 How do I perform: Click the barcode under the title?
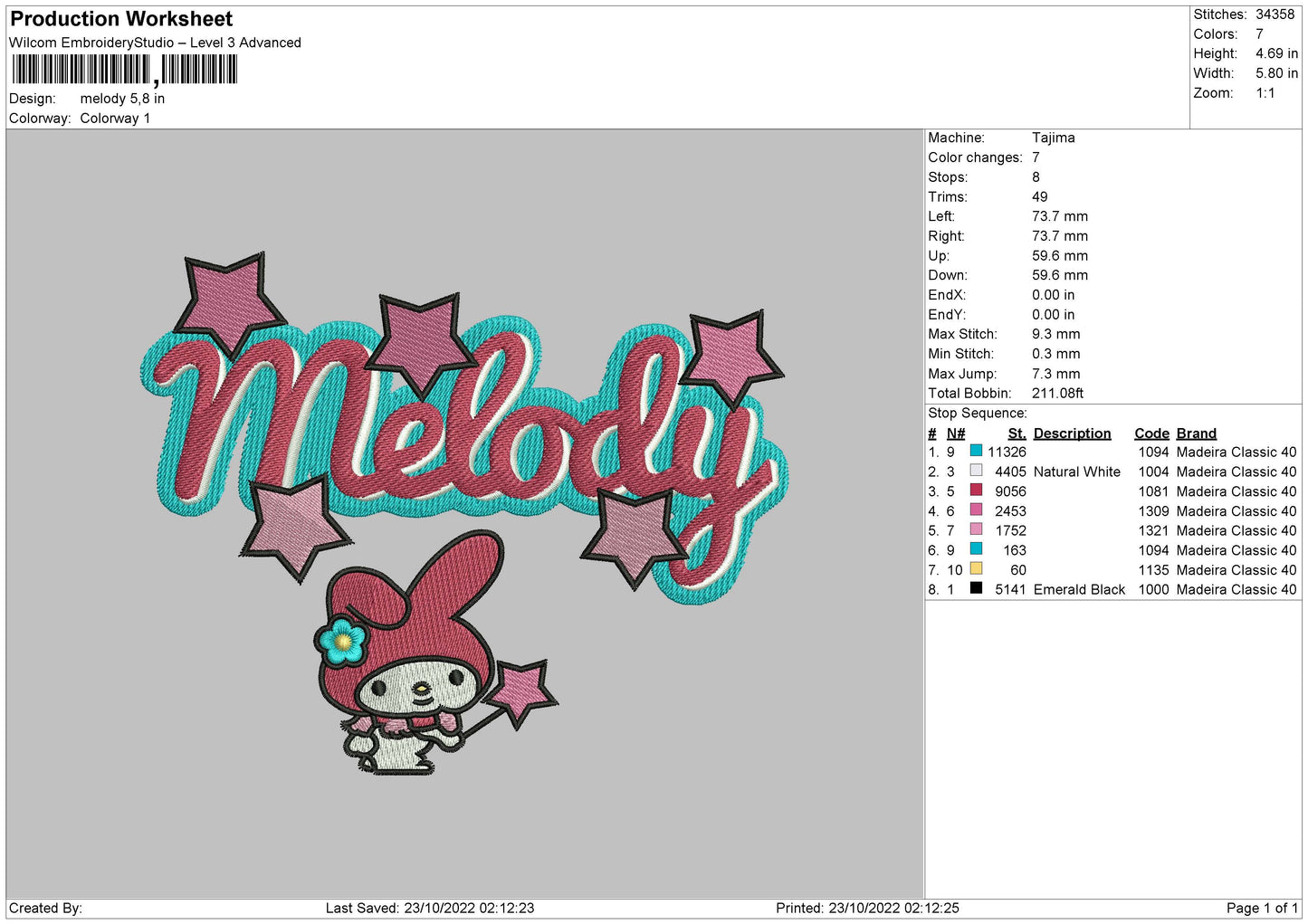click(125, 70)
